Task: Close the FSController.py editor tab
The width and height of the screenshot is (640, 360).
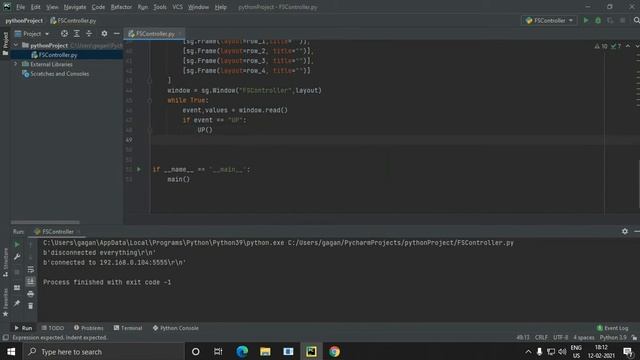Action: 180,34
